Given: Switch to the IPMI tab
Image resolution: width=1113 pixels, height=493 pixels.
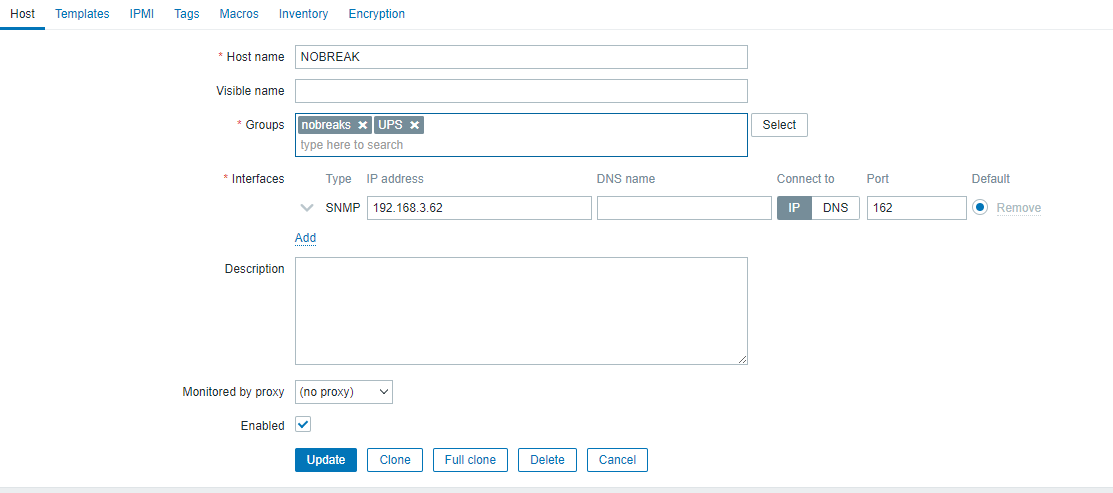Looking at the screenshot, I should pyautogui.click(x=142, y=14).
